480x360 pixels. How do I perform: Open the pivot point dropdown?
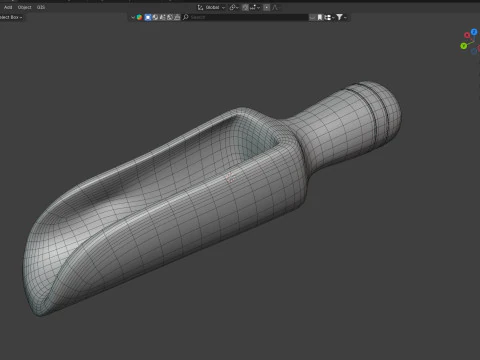pyautogui.click(x=234, y=7)
